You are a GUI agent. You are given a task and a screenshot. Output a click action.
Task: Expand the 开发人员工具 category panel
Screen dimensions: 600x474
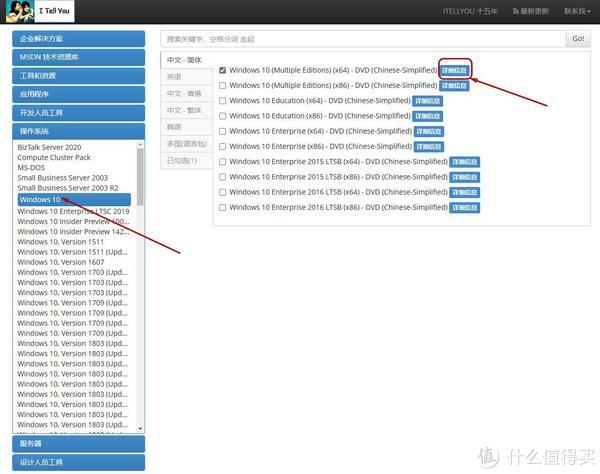78,113
